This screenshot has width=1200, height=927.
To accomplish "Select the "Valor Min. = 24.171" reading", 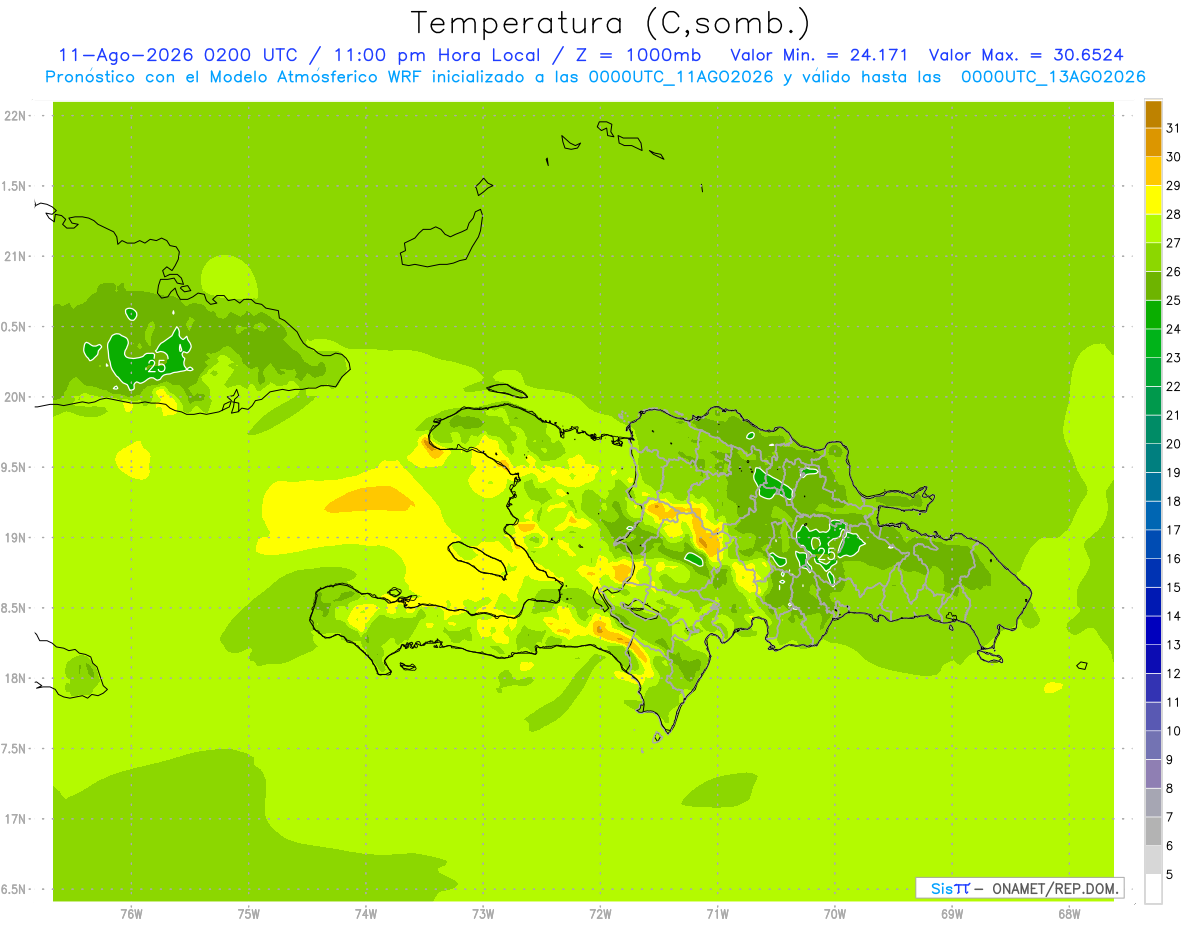I will [819, 55].
